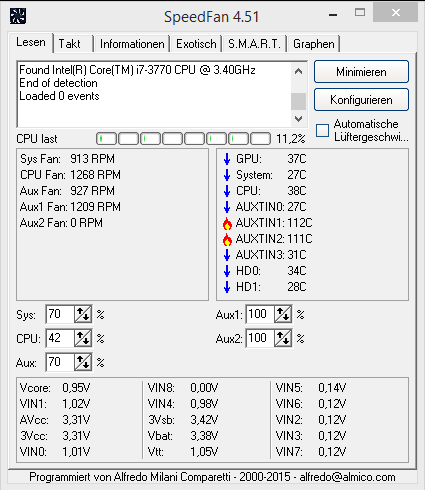This screenshot has width=425, height=490.
Task: Click the down arrow icon beside CPU temperature
Action: (x=227, y=191)
